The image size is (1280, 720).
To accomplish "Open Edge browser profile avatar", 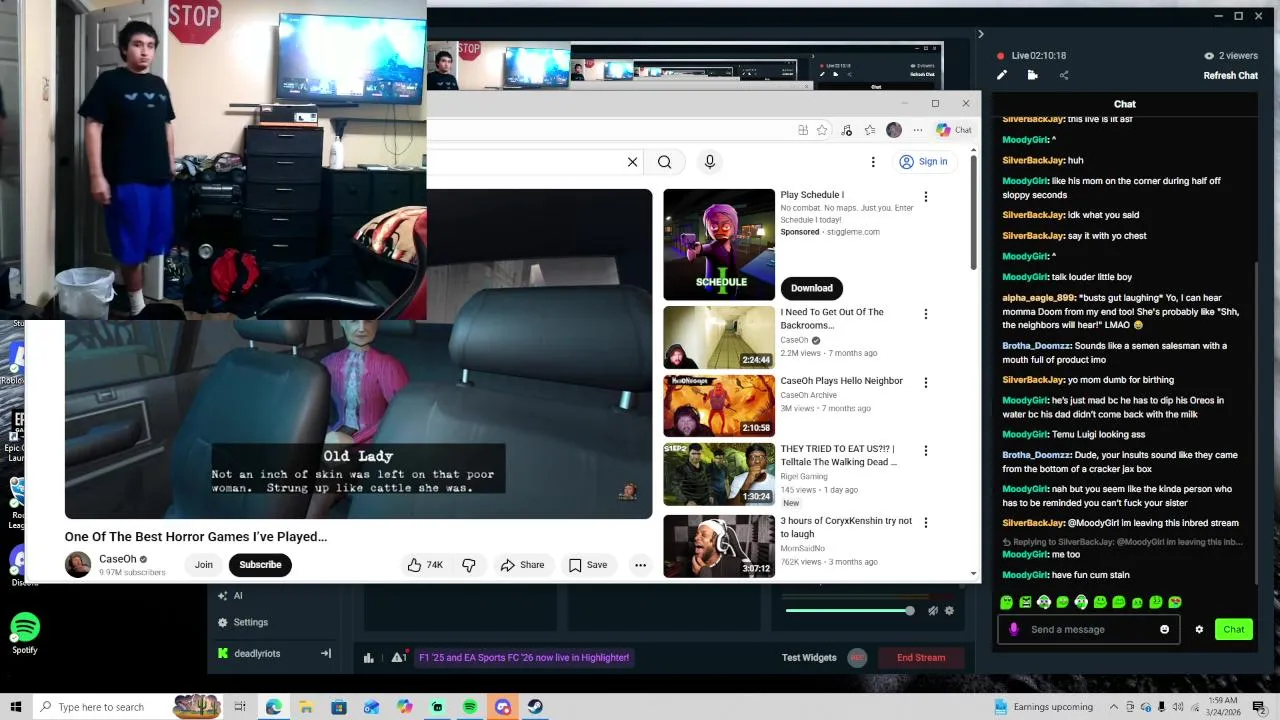I will click(894, 130).
